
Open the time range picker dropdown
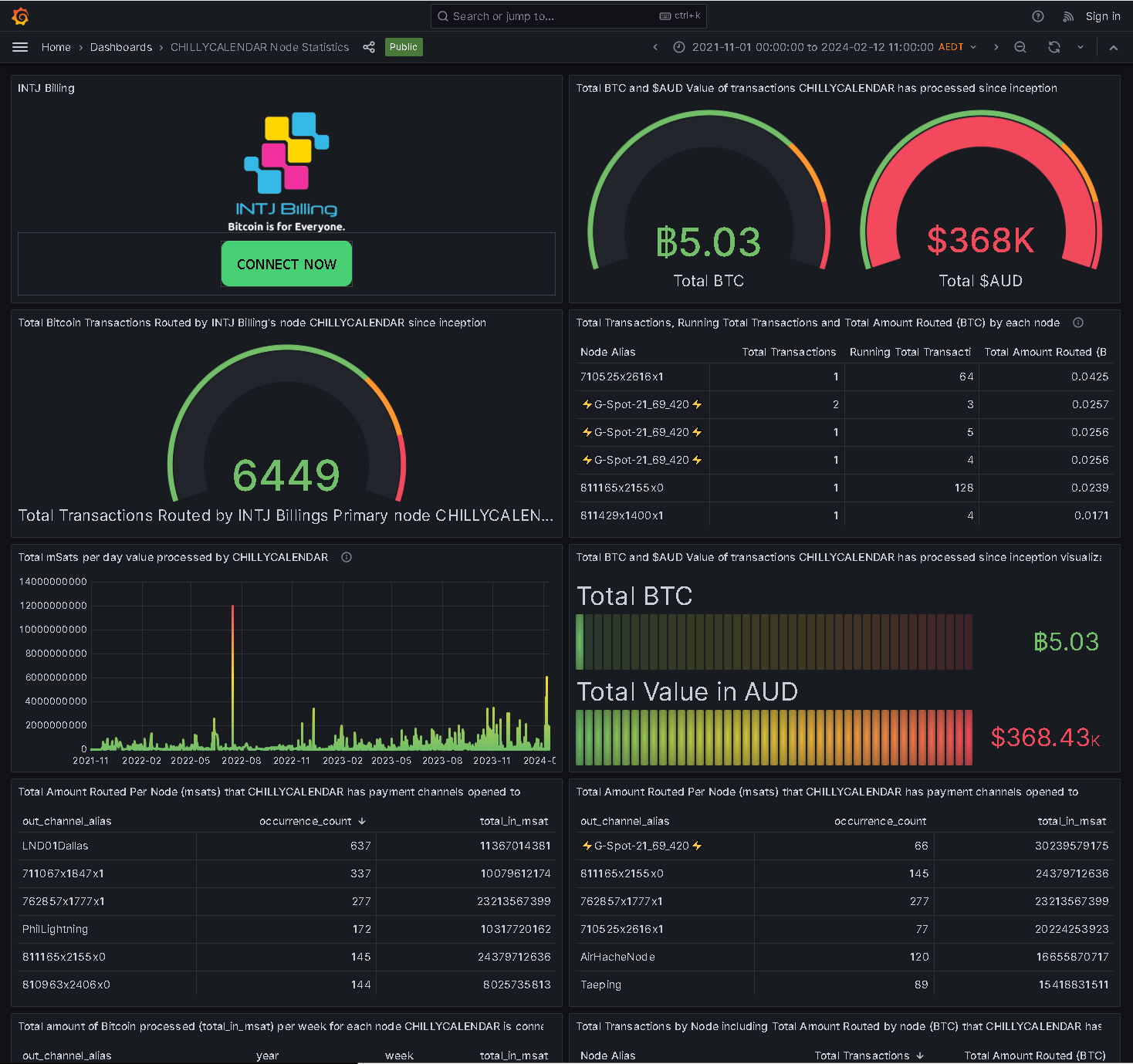[x=824, y=47]
